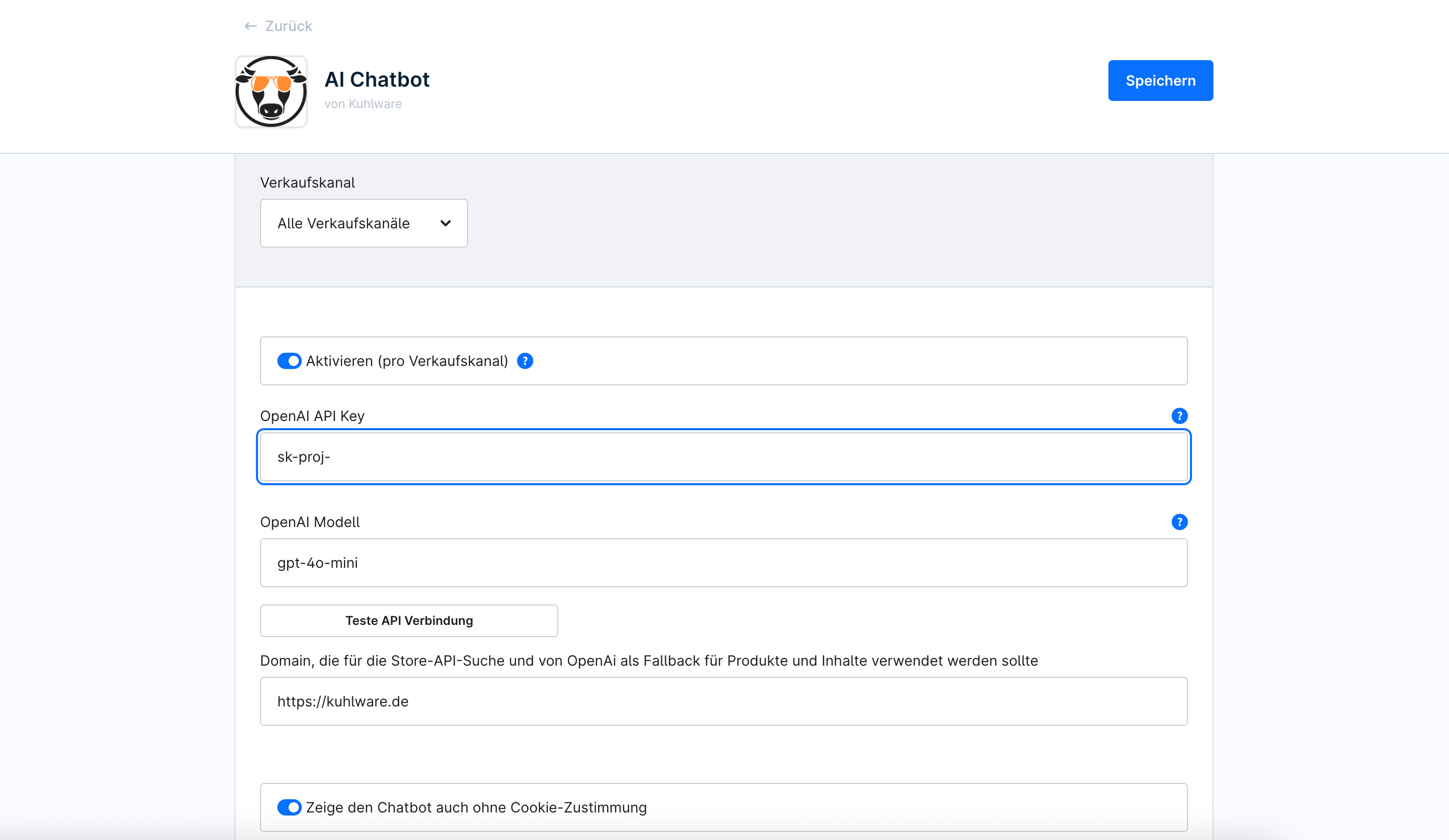This screenshot has width=1449, height=840.
Task: Click the AI Chatbot heading
Action: 377,80
